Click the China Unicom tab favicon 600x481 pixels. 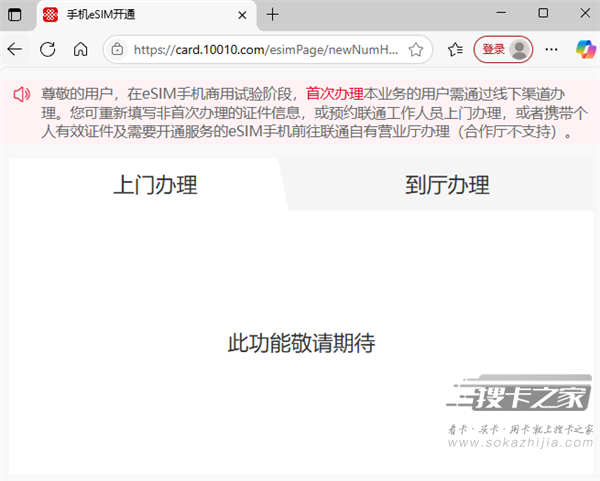(50, 15)
